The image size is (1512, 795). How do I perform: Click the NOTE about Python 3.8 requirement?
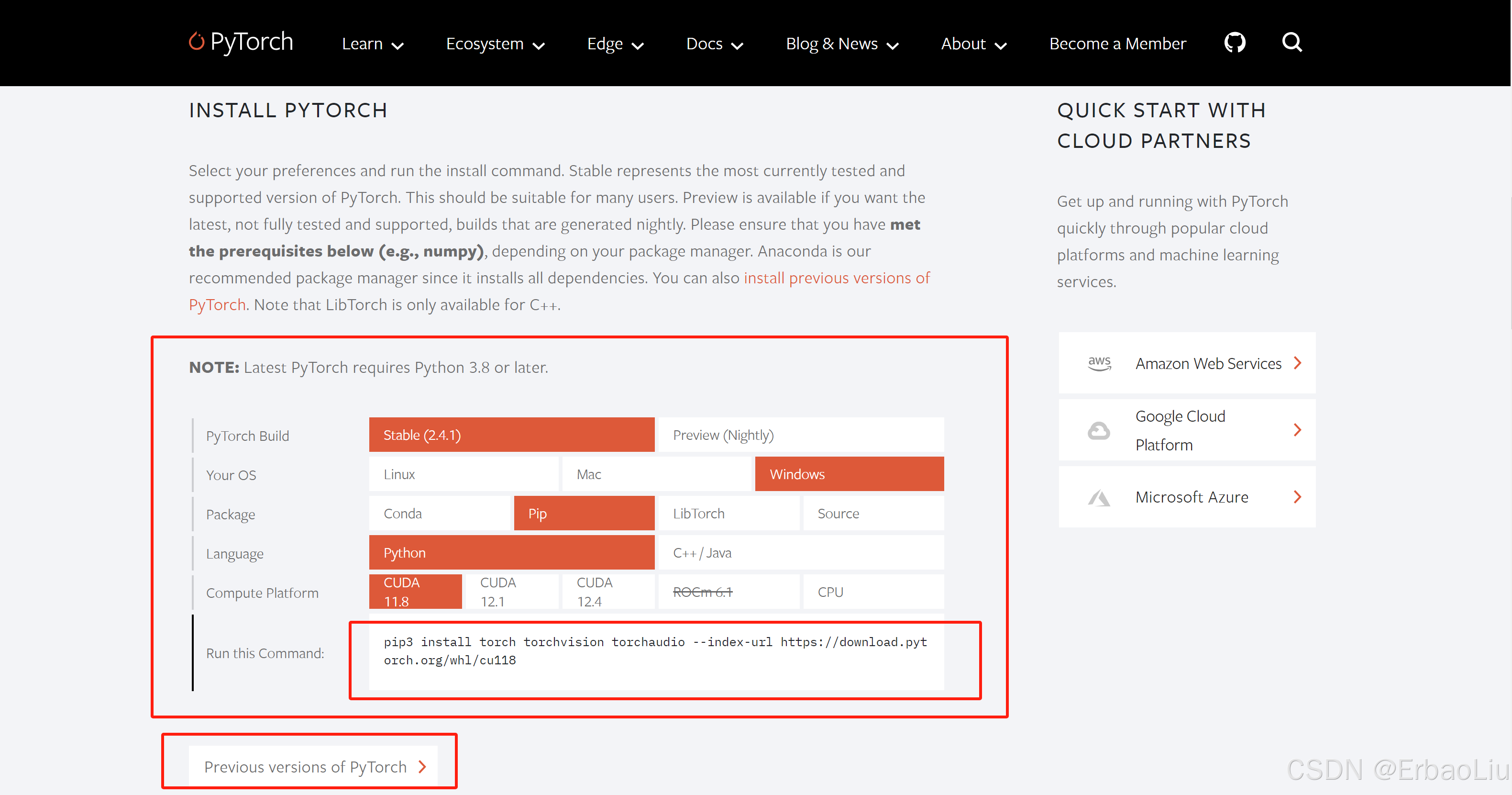(369, 368)
